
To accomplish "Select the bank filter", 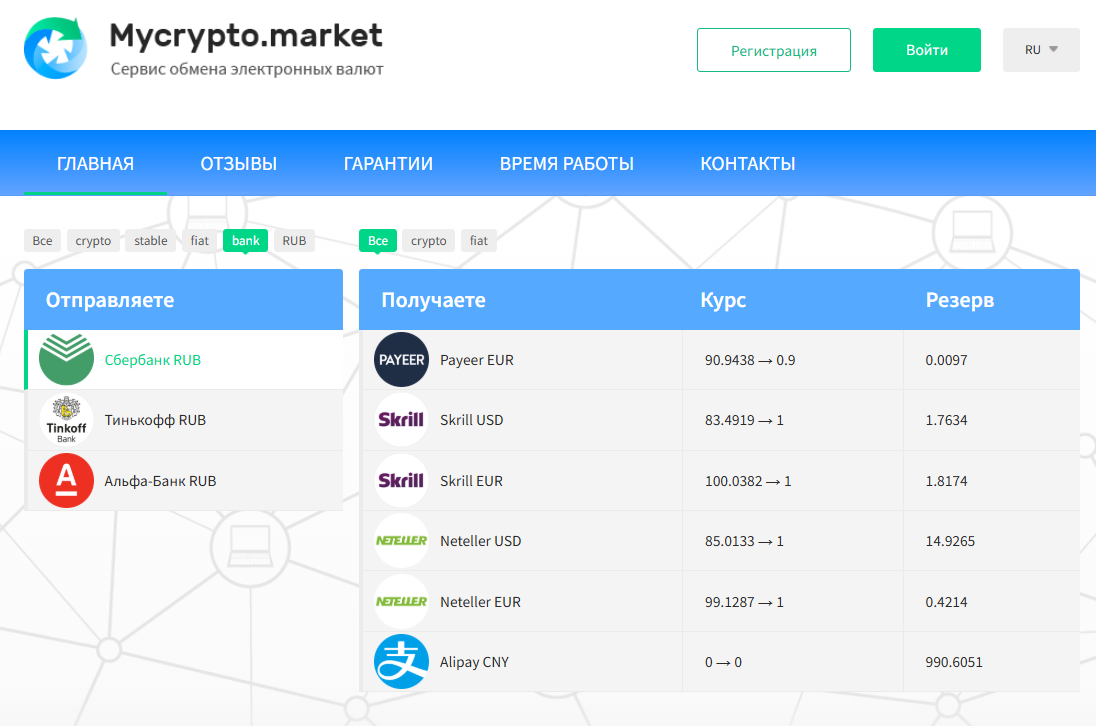I will click(245, 240).
